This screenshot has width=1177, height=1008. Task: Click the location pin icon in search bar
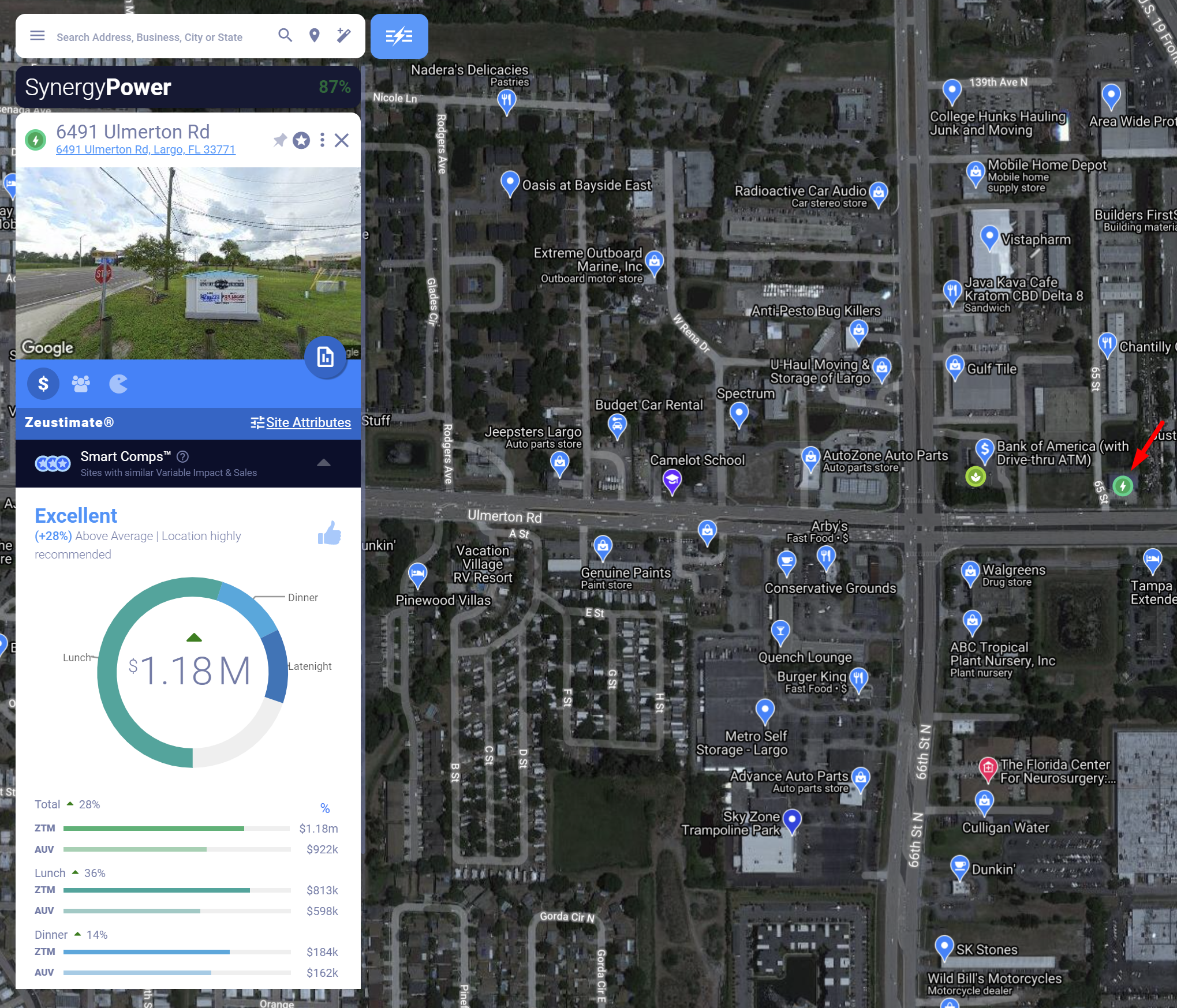(x=315, y=36)
